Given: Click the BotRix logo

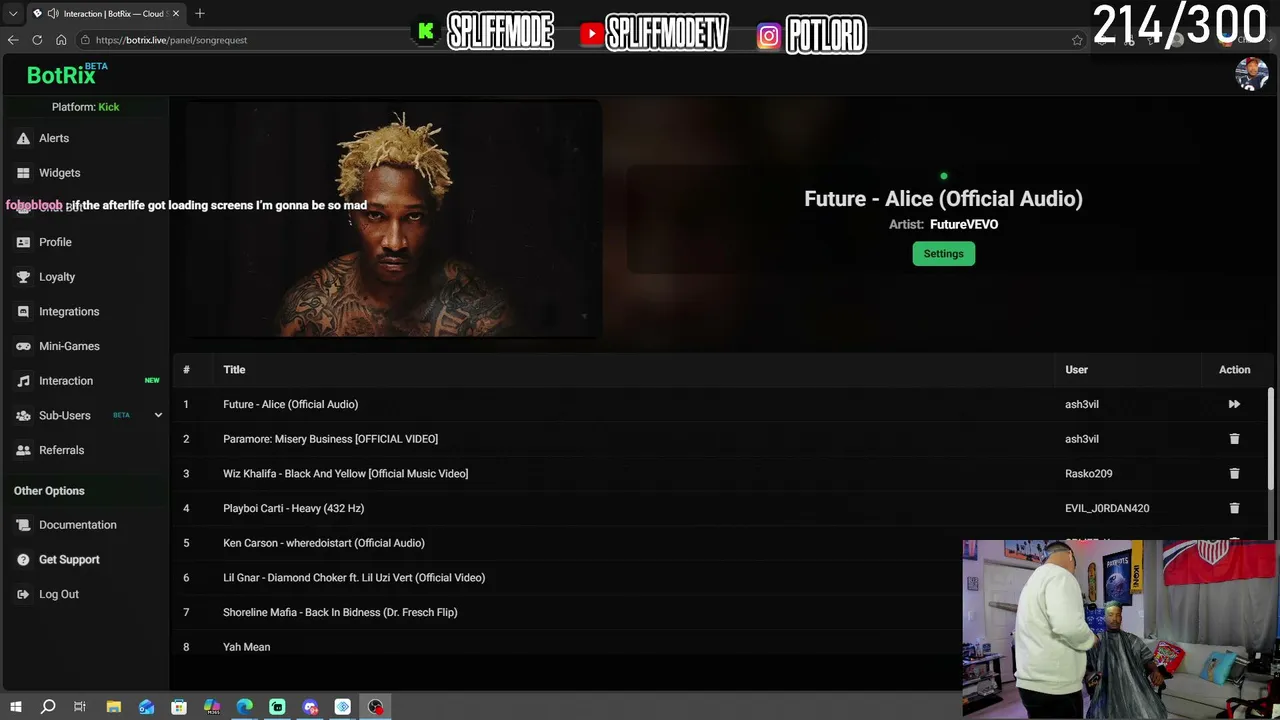Looking at the screenshot, I should click(61, 75).
